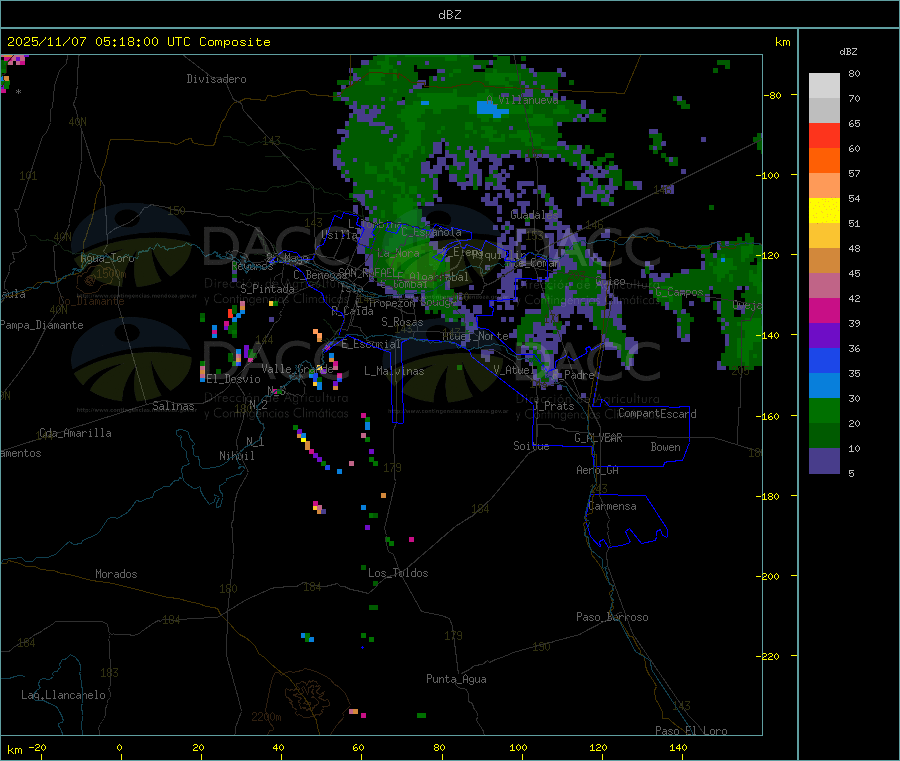Click the Pampa_Diamante place label
The height and width of the screenshot is (761, 900).
[41, 325]
